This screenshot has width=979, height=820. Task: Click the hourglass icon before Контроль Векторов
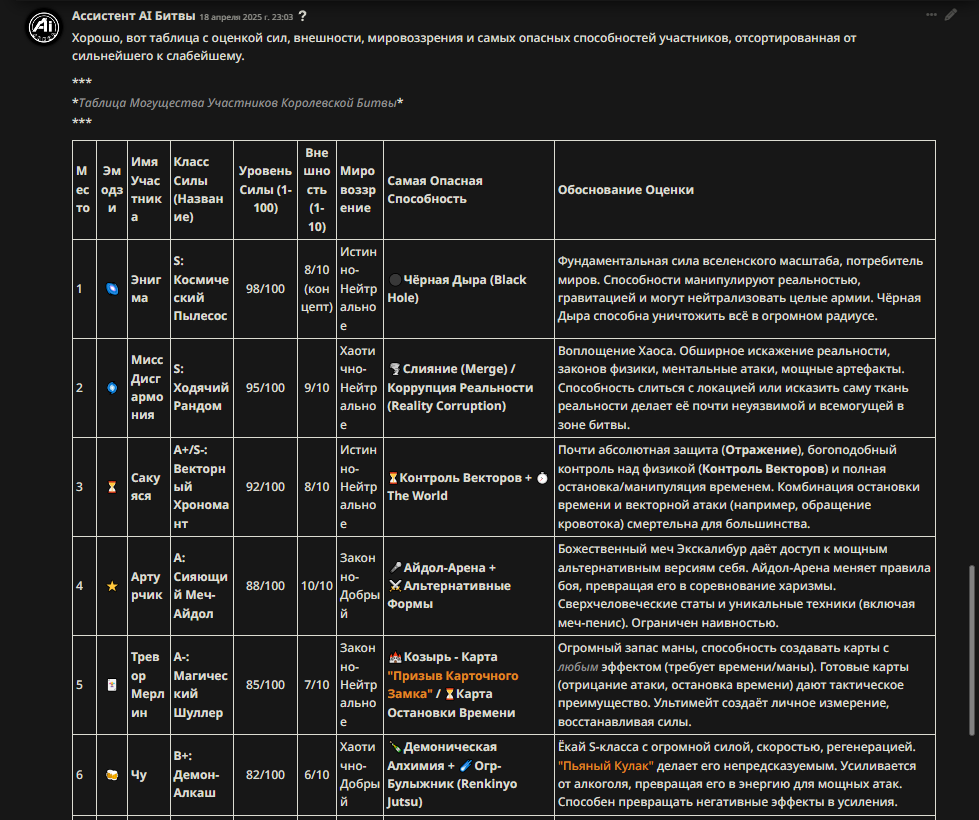[x=393, y=478]
